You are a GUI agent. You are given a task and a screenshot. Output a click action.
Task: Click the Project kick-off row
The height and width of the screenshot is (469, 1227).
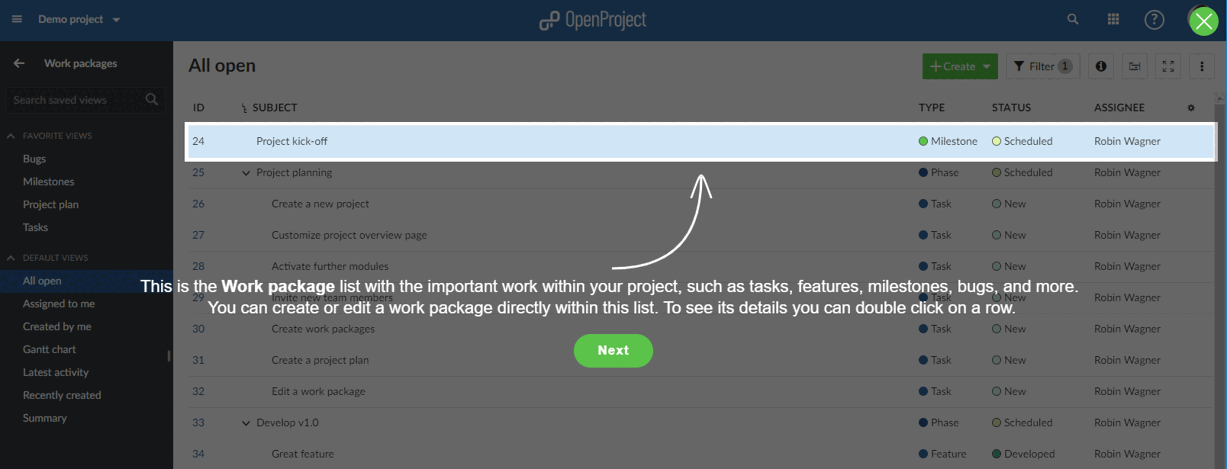coord(291,141)
